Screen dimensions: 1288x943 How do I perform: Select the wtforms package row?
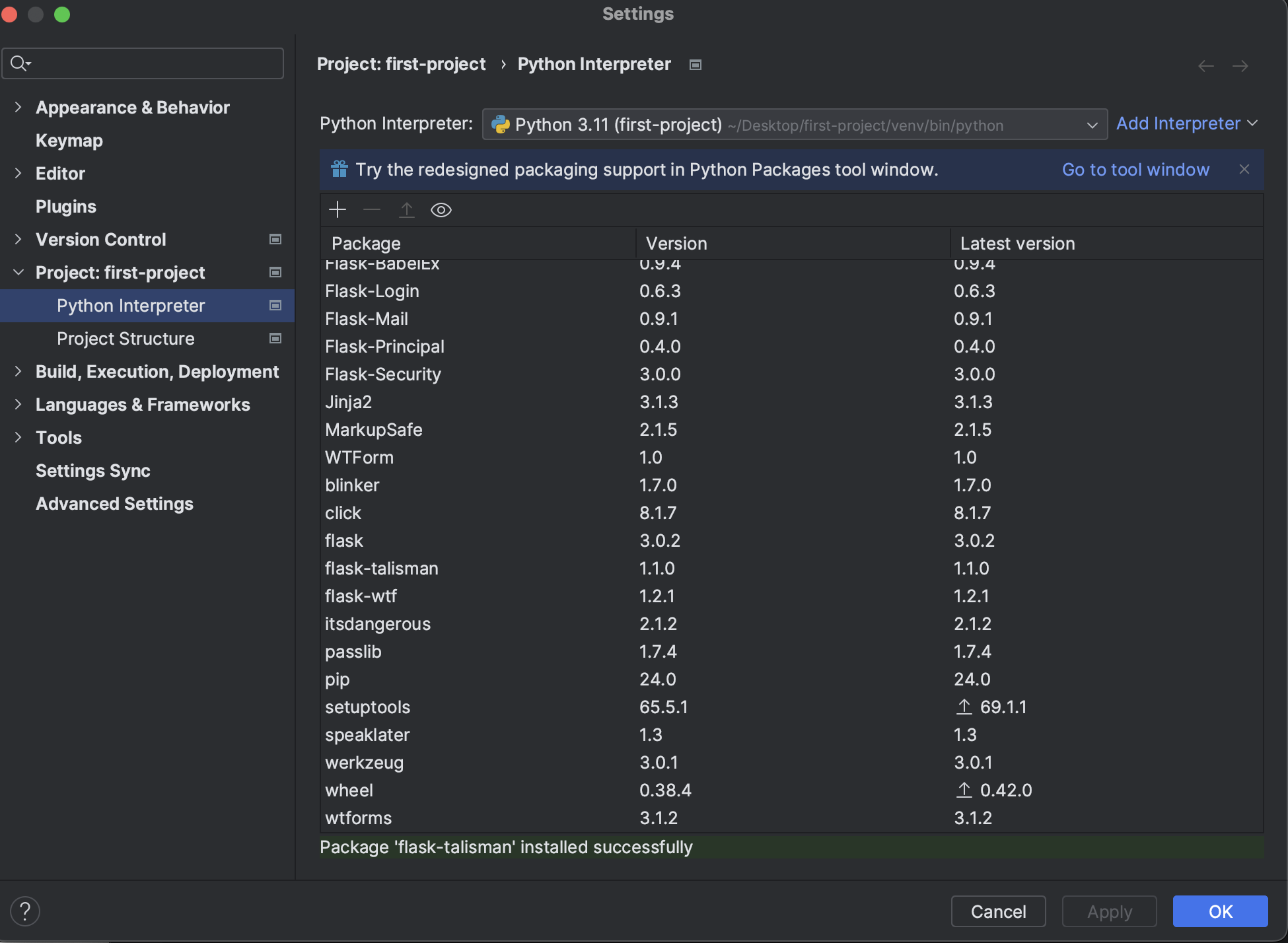(x=791, y=818)
